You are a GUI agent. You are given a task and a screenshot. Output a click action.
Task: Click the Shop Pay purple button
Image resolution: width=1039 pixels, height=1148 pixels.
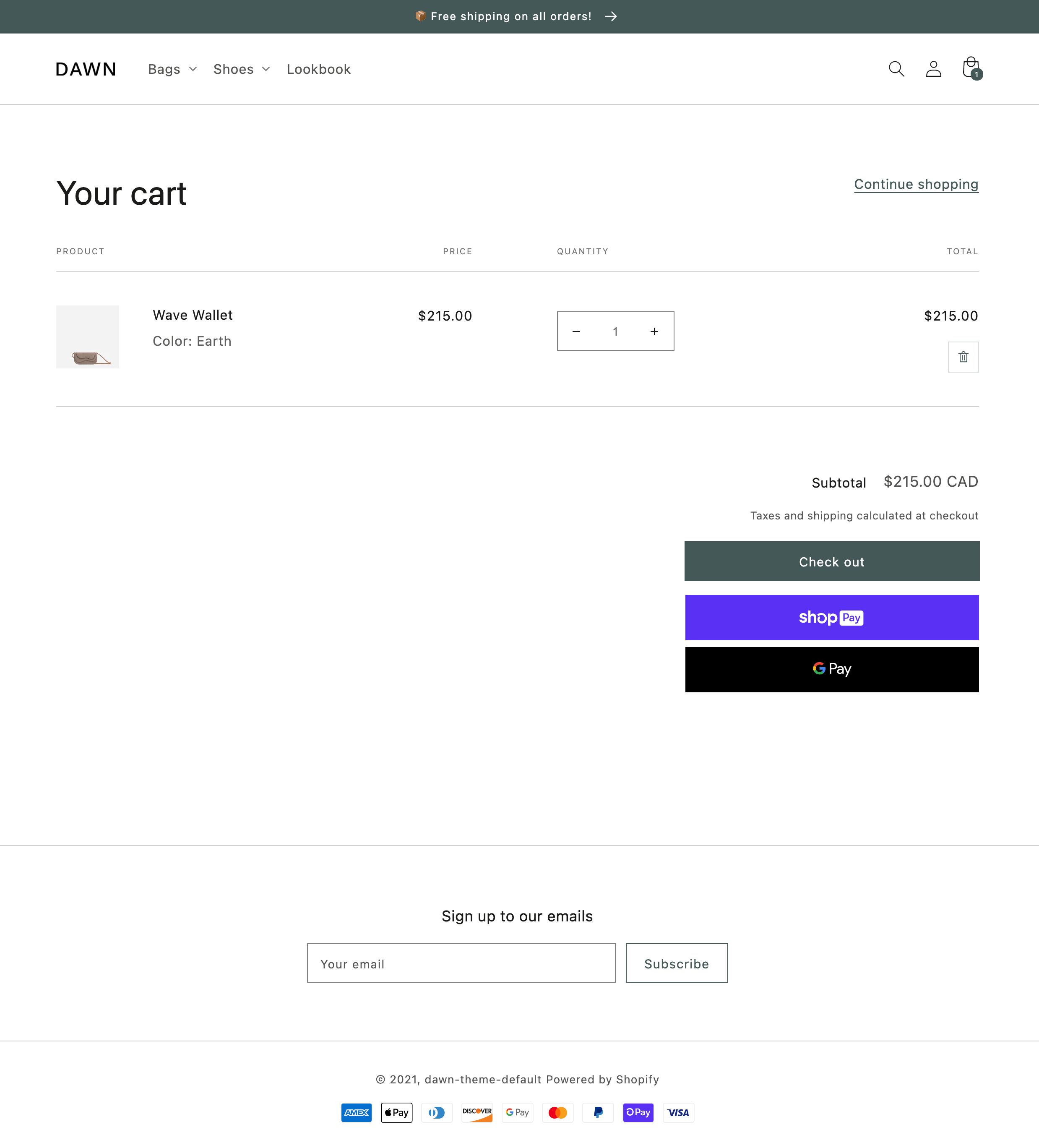click(x=831, y=617)
